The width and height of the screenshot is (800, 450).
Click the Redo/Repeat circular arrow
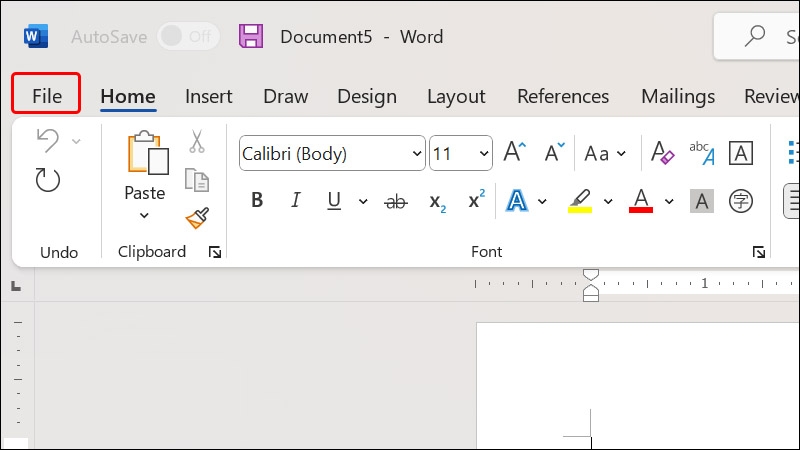[x=48, y=180]
